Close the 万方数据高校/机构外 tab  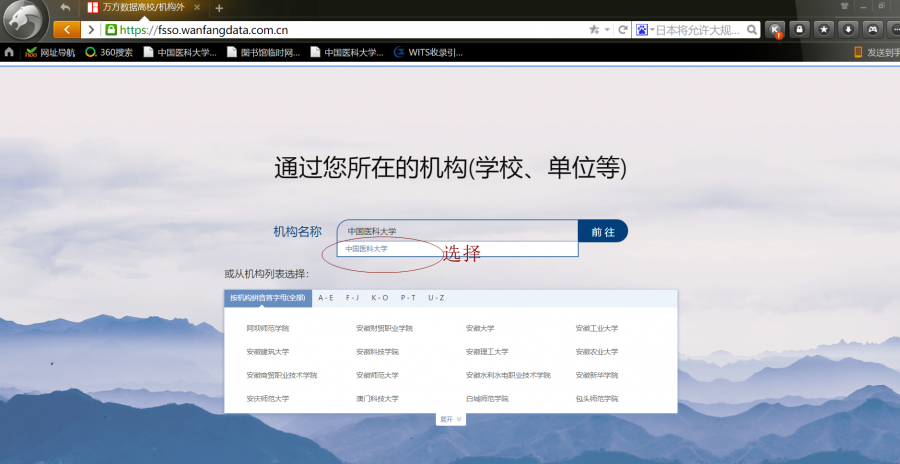[197, 7]
